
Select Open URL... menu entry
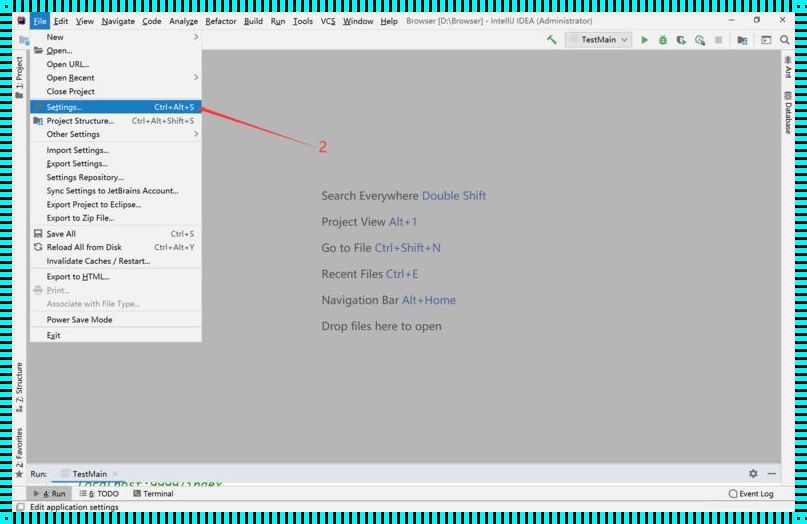click(x=116, y=64)
